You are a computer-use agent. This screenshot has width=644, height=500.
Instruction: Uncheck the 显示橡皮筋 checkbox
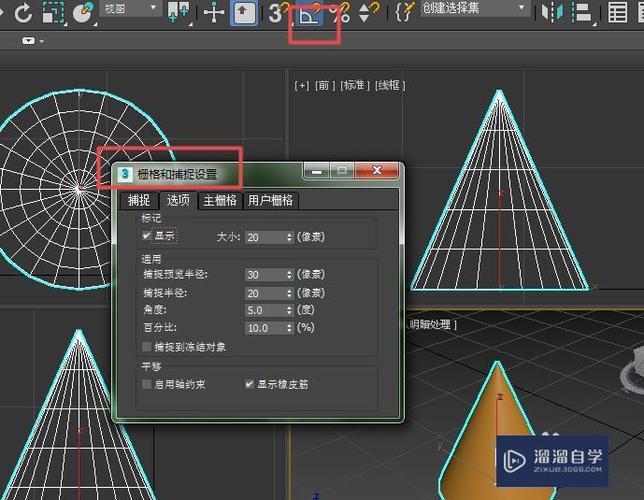[249, 384]
